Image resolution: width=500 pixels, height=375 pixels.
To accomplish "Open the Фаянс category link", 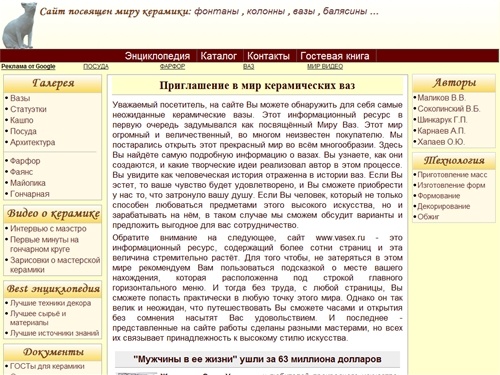I will (21, 172).
